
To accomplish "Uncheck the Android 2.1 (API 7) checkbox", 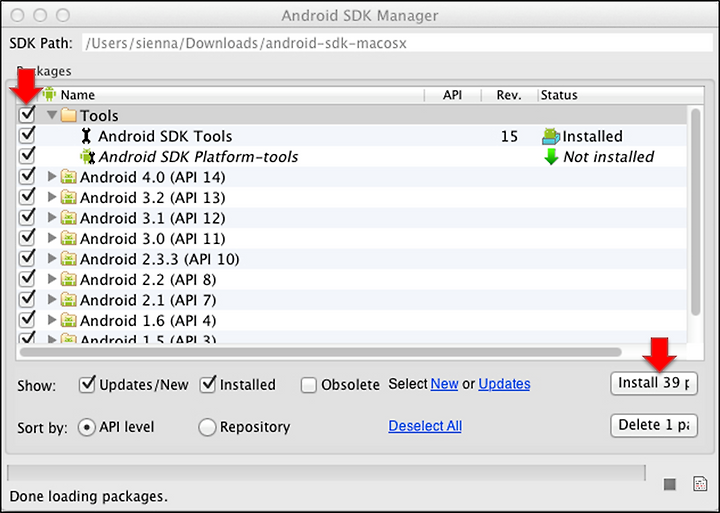I will pos(27,298).
